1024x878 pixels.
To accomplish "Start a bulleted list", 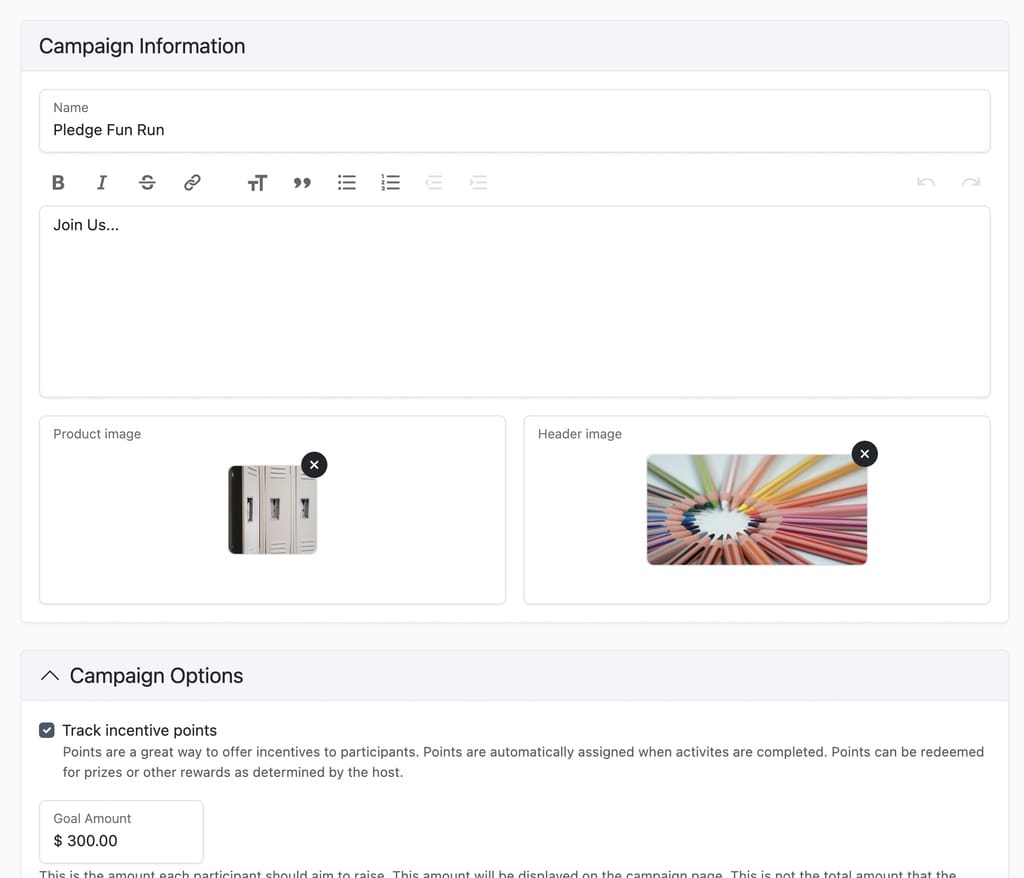I will pyautogui.click(x=347, y=182).
